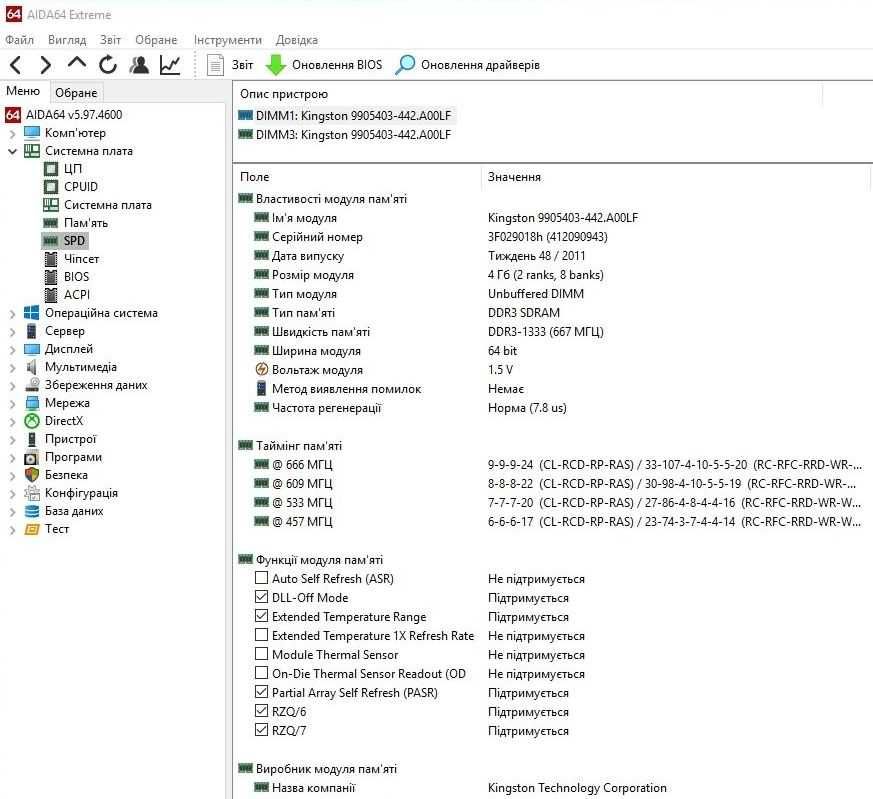
Task: Click the Windows logo Операційна система icon
Action: (32, 313)
